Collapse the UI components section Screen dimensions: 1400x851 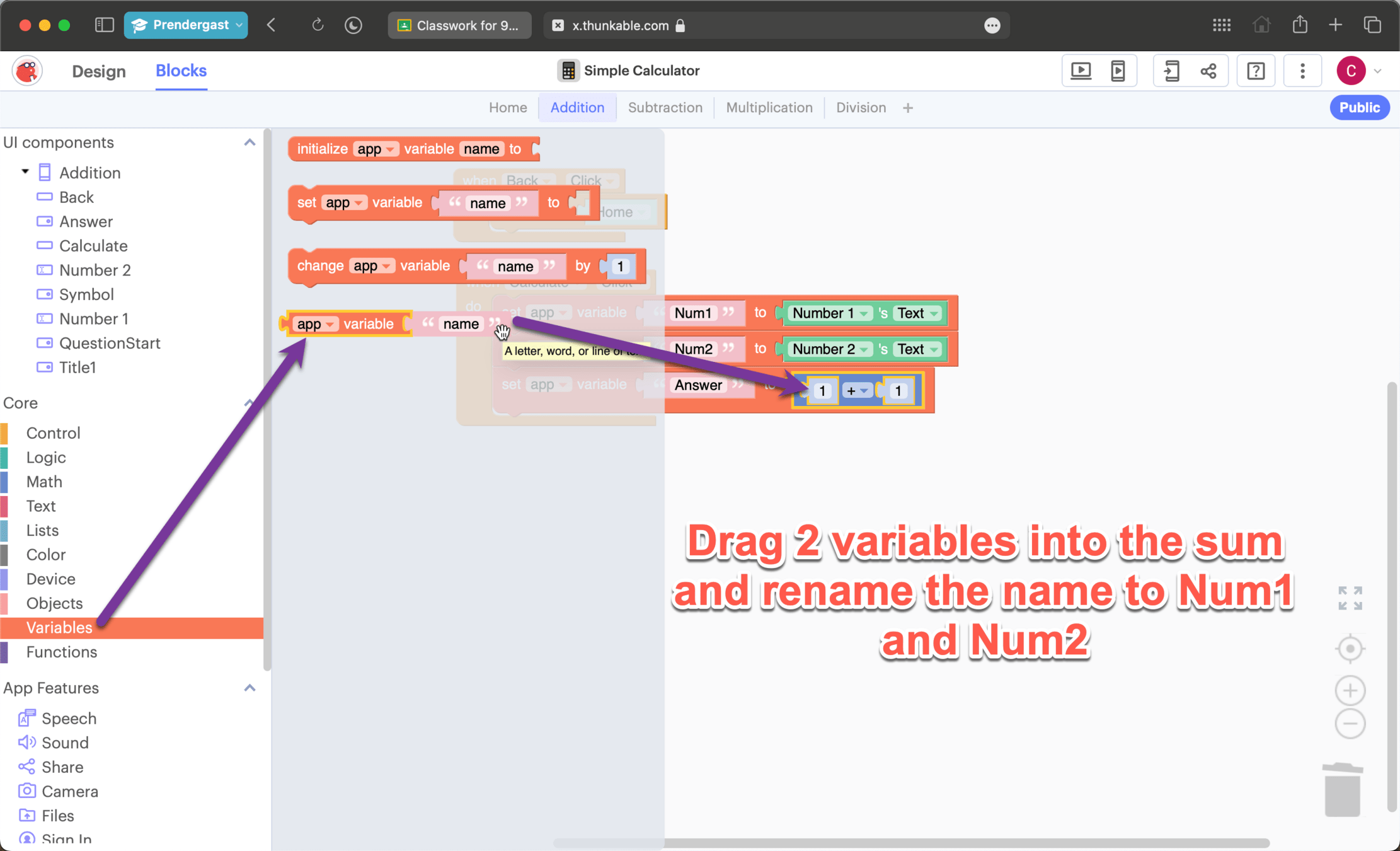(x=250, y=142)
